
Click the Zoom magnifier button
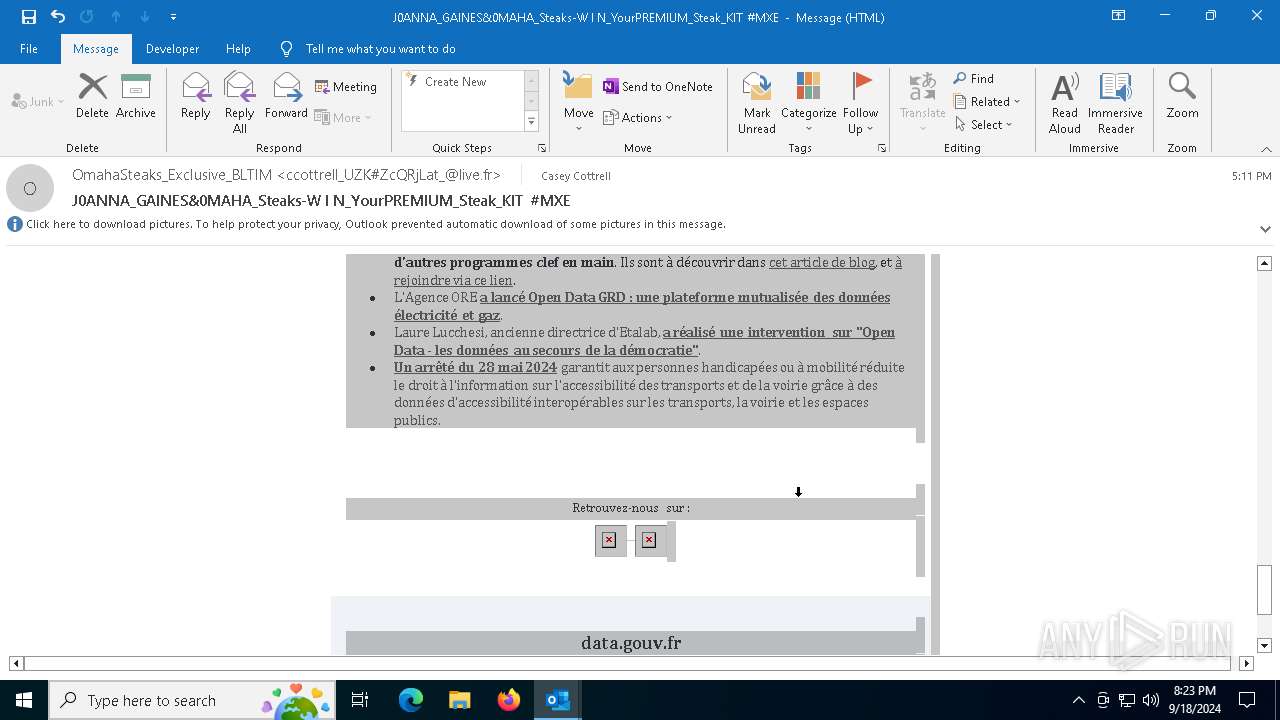[1182, 96]
